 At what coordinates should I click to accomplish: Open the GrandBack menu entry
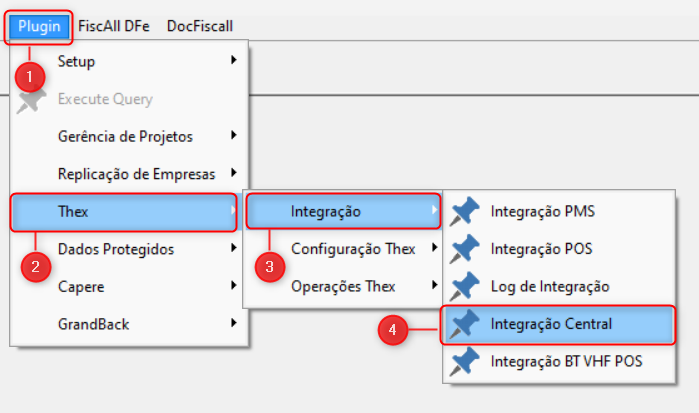click(x=93, y=324)
